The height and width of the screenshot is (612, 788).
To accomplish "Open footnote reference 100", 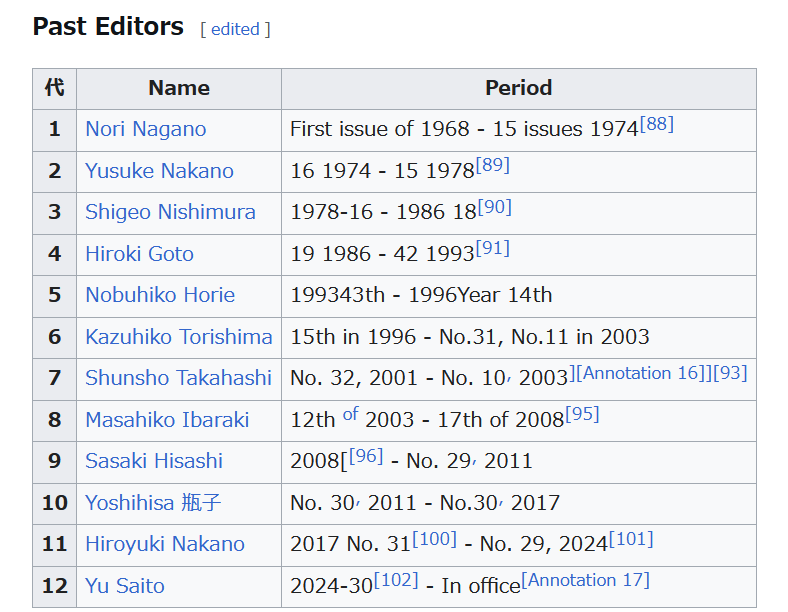I will click(435, 539).
